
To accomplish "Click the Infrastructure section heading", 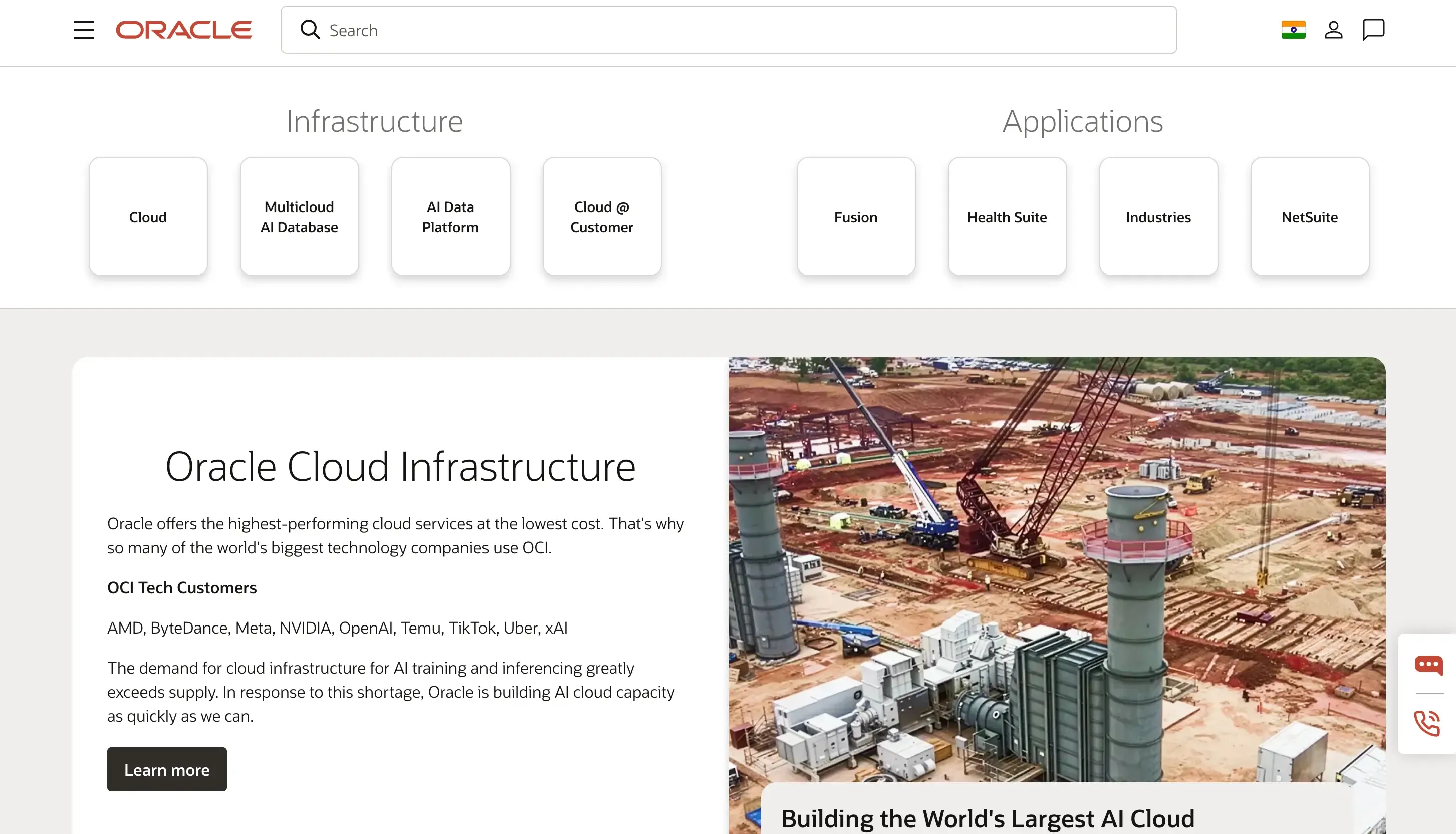I will click(x=374, y=121).
